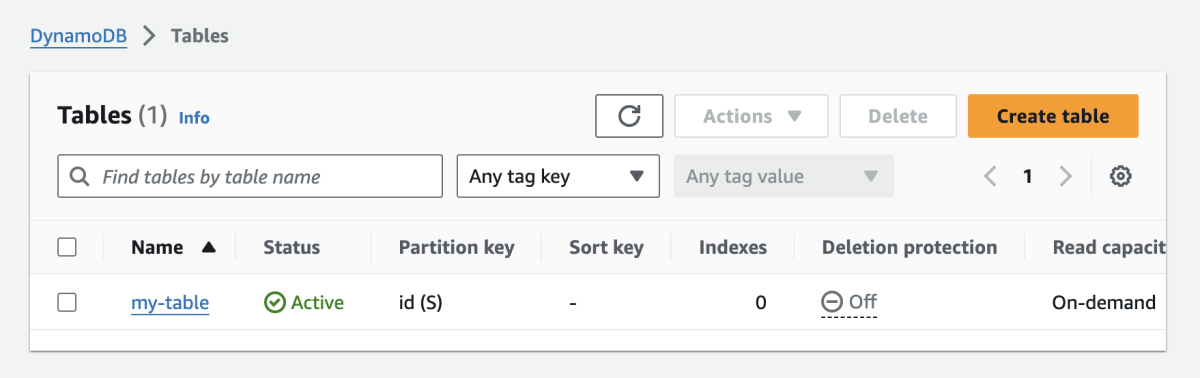Go to the previous page arrow
Image resolution: width=1200 pixels, height=378 pixels.
[990, 177]
